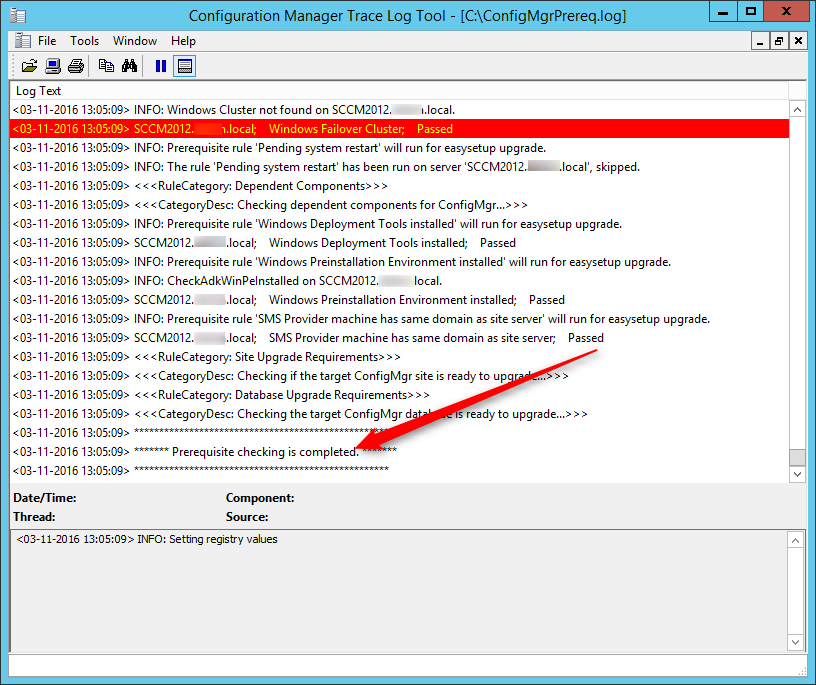
Task: Click the detail pane scroll up arrow
Action: coord(795,541)
